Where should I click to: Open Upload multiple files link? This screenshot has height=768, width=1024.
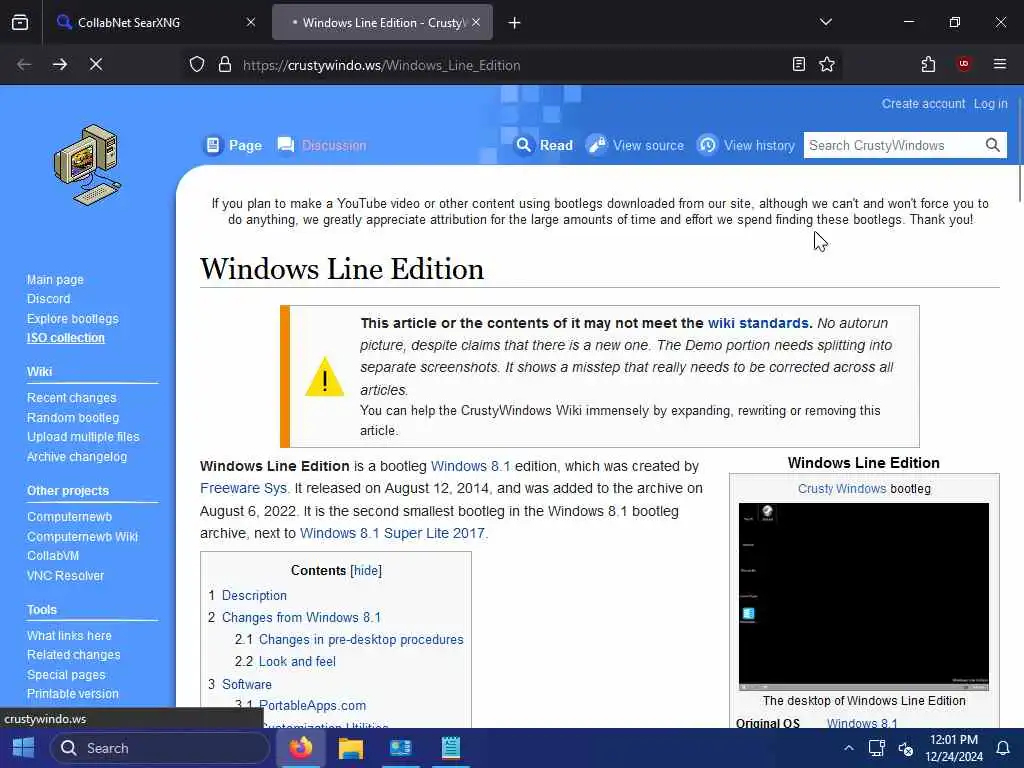pyautogui.click(x=83, y=437)
